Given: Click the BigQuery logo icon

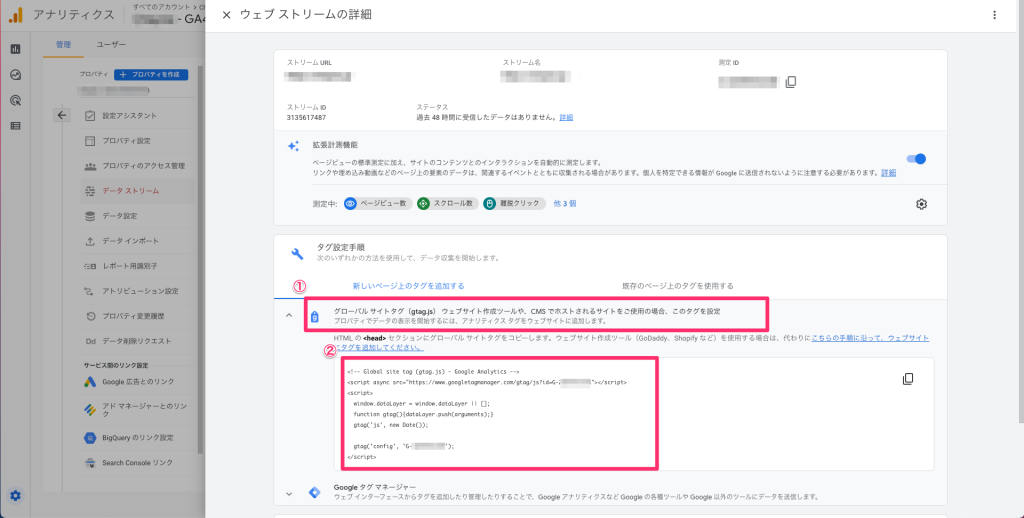Looking at the screenshot, I should pyautogui.click(x=90, y=438).
